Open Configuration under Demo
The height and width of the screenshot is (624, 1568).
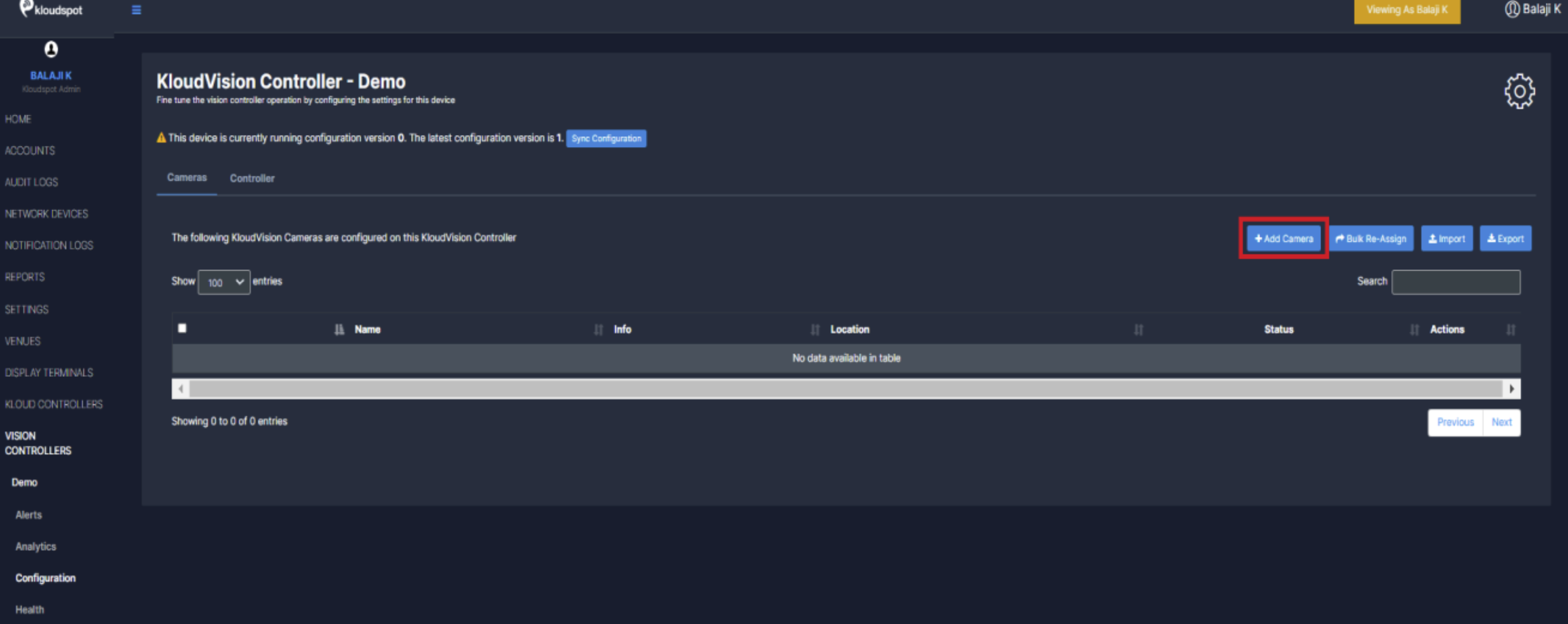click(45, 578)
